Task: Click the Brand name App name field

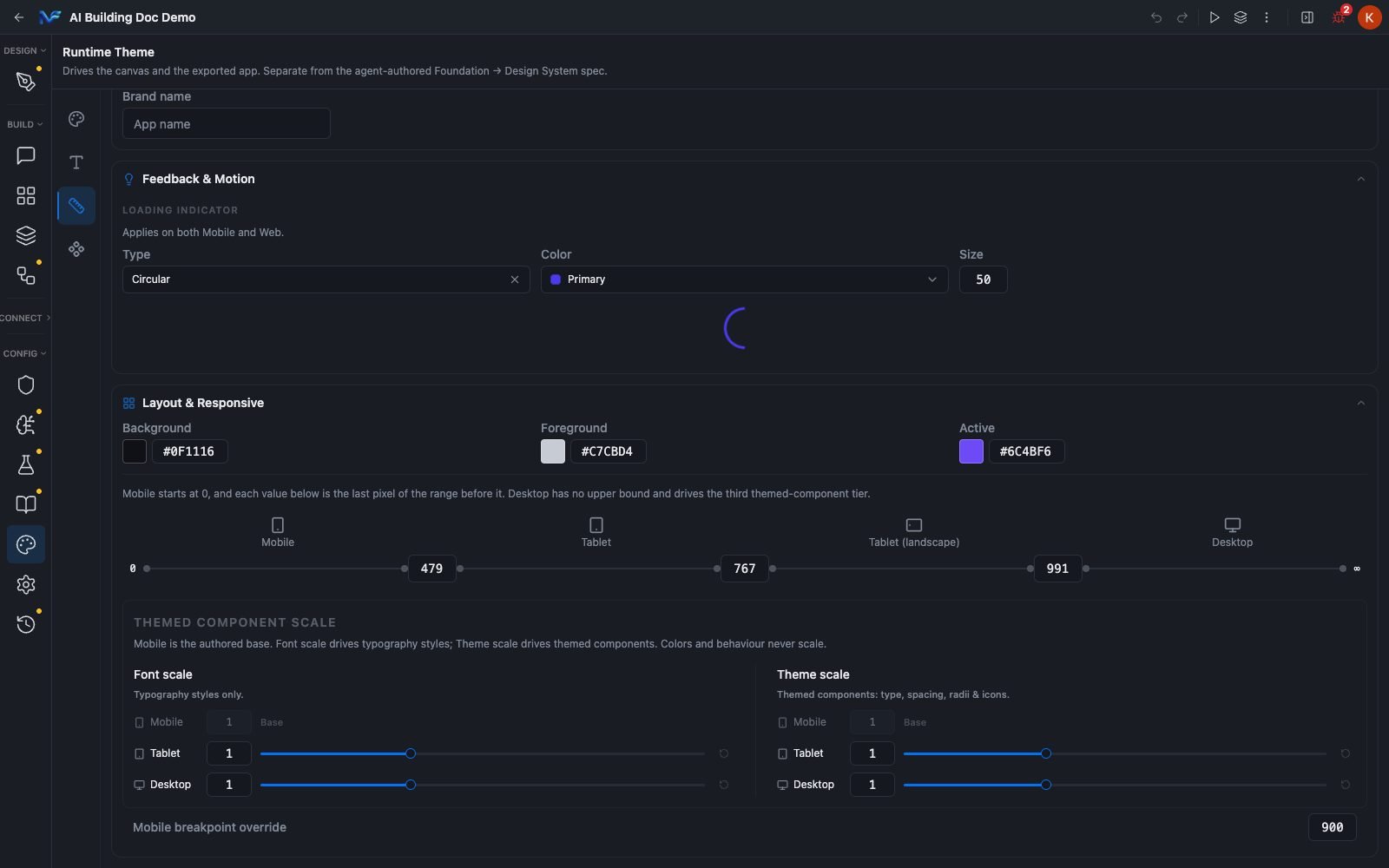Action: click(x=226, y=123)
